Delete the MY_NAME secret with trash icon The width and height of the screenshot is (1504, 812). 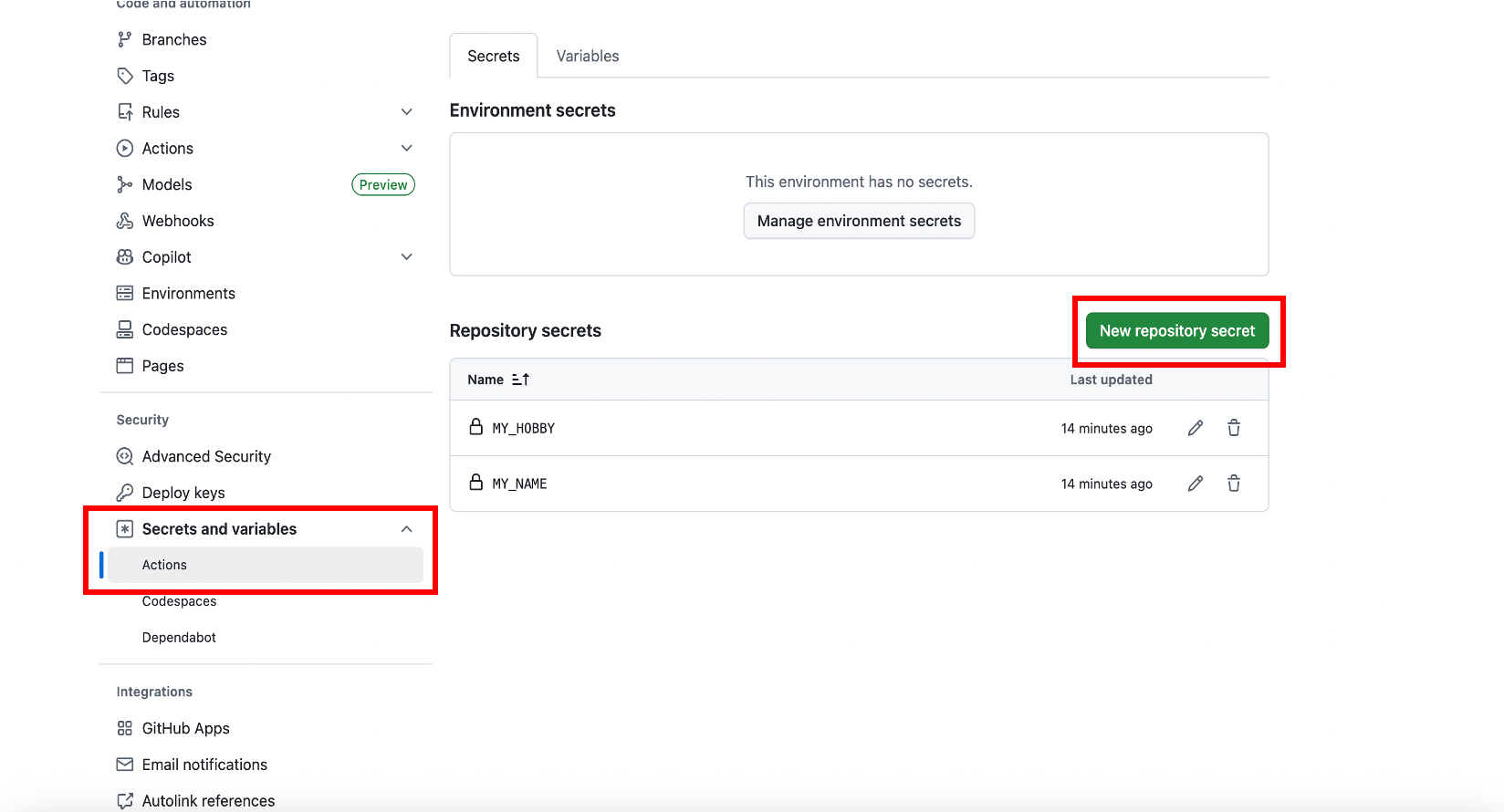click(x=1234, y=484)
